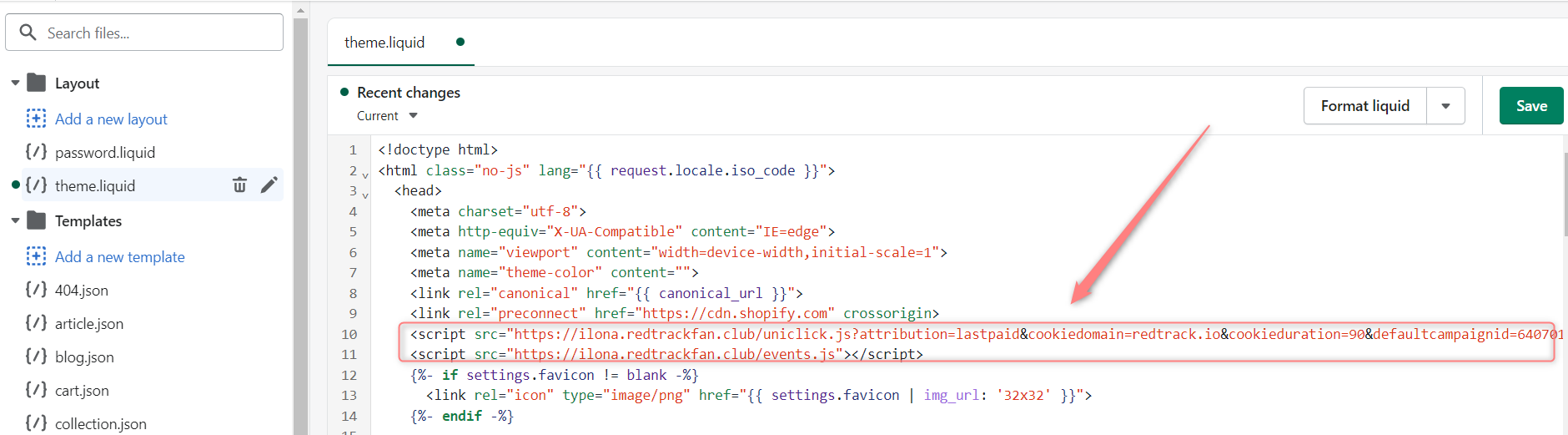Click the Layout folder icon
The height and width of the screenshot is (435, 1568).
[36, 83]
